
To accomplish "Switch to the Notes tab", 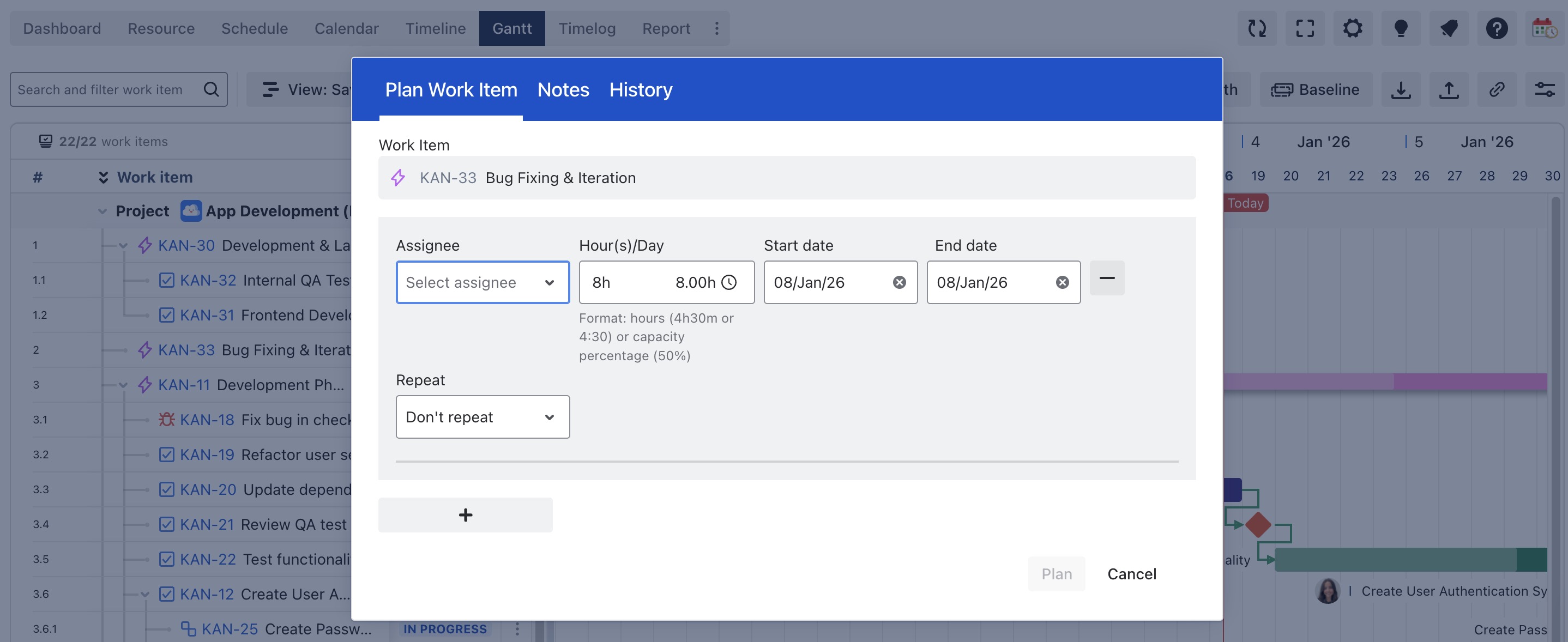I will click(x=563, y=90).
